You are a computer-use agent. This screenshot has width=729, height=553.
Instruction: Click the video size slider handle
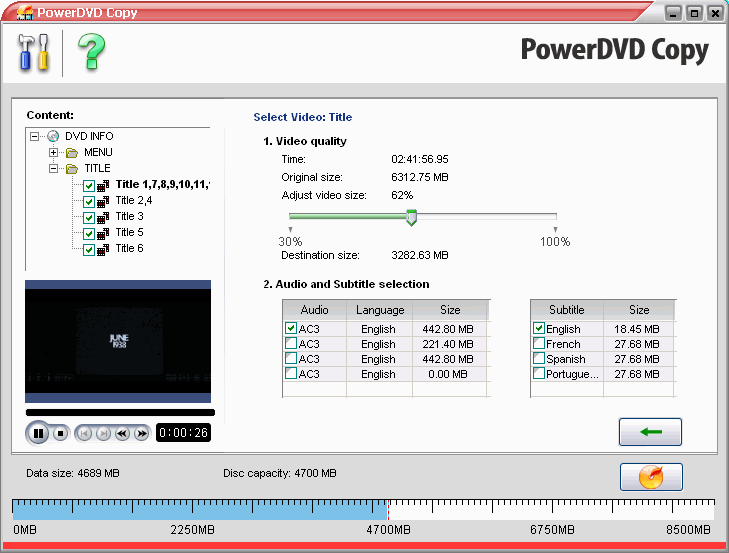coord(411,217)
